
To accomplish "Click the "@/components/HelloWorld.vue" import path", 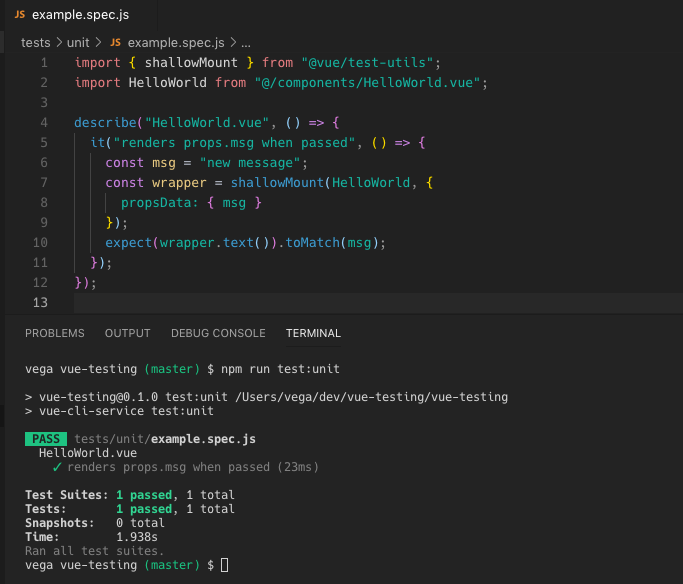I will (x=370, y=83).
